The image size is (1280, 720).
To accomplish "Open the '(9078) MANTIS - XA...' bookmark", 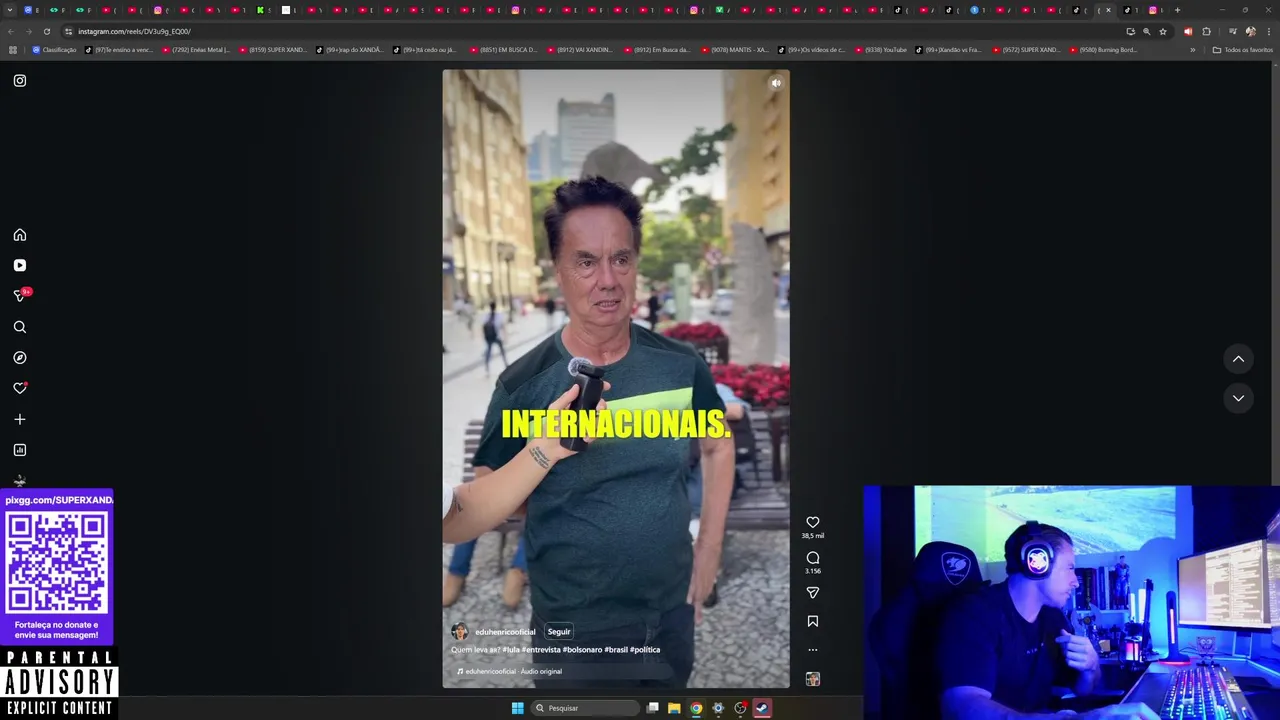I will (734, 50).
